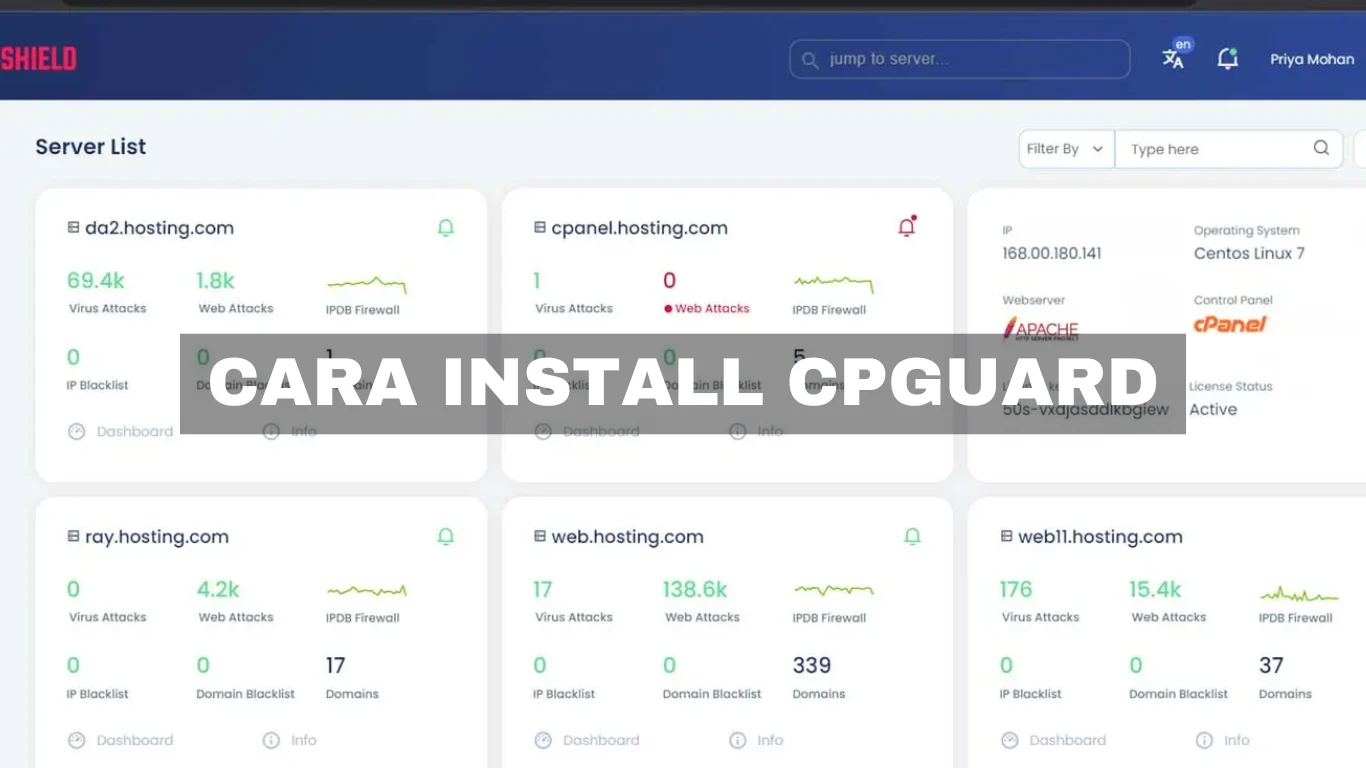Click the Active license status
This screenshot has width=1366, height=768.
pyautogui.click(x=1213, y=410)
